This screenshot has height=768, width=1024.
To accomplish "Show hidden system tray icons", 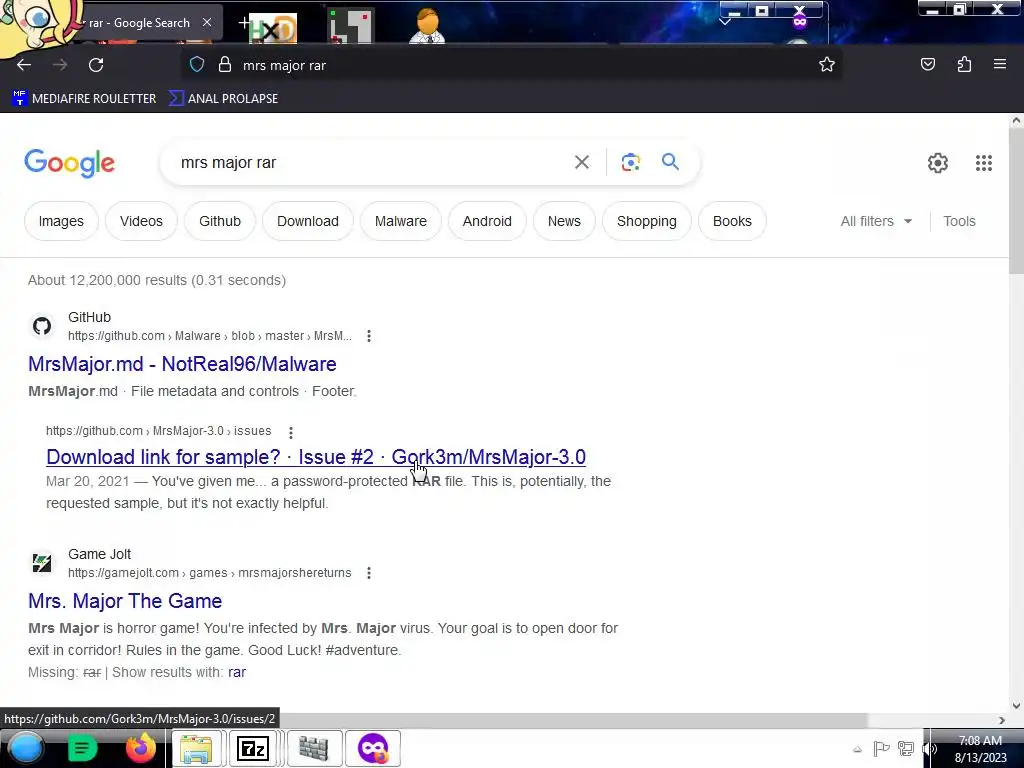I will tap(857, 749).
